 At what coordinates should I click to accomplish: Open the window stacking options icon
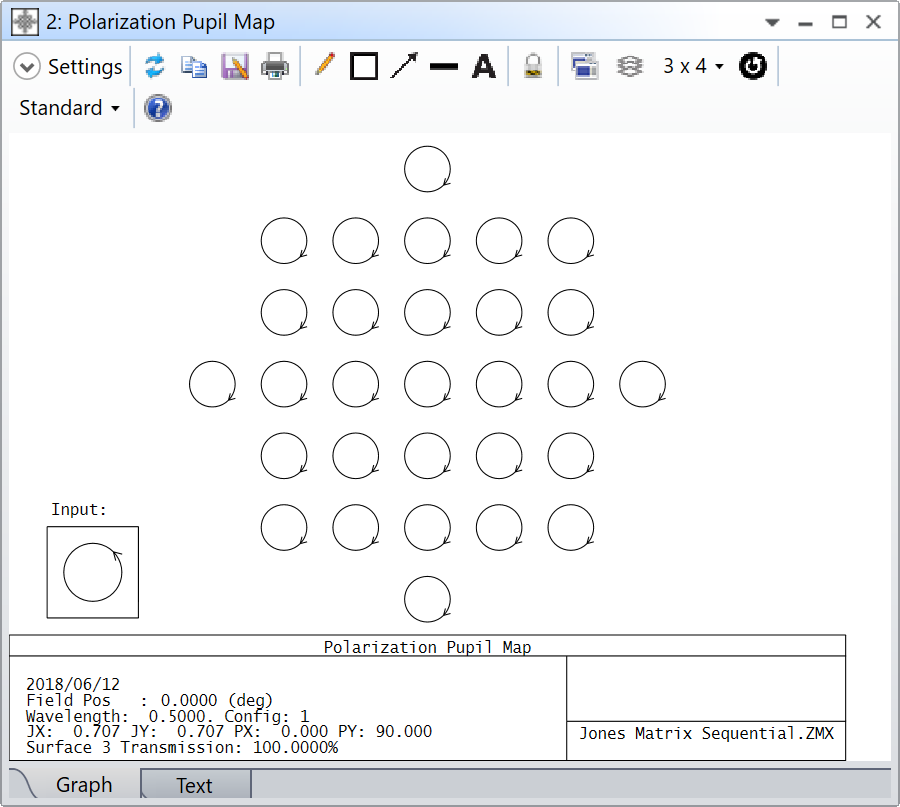tap(628, 66)
